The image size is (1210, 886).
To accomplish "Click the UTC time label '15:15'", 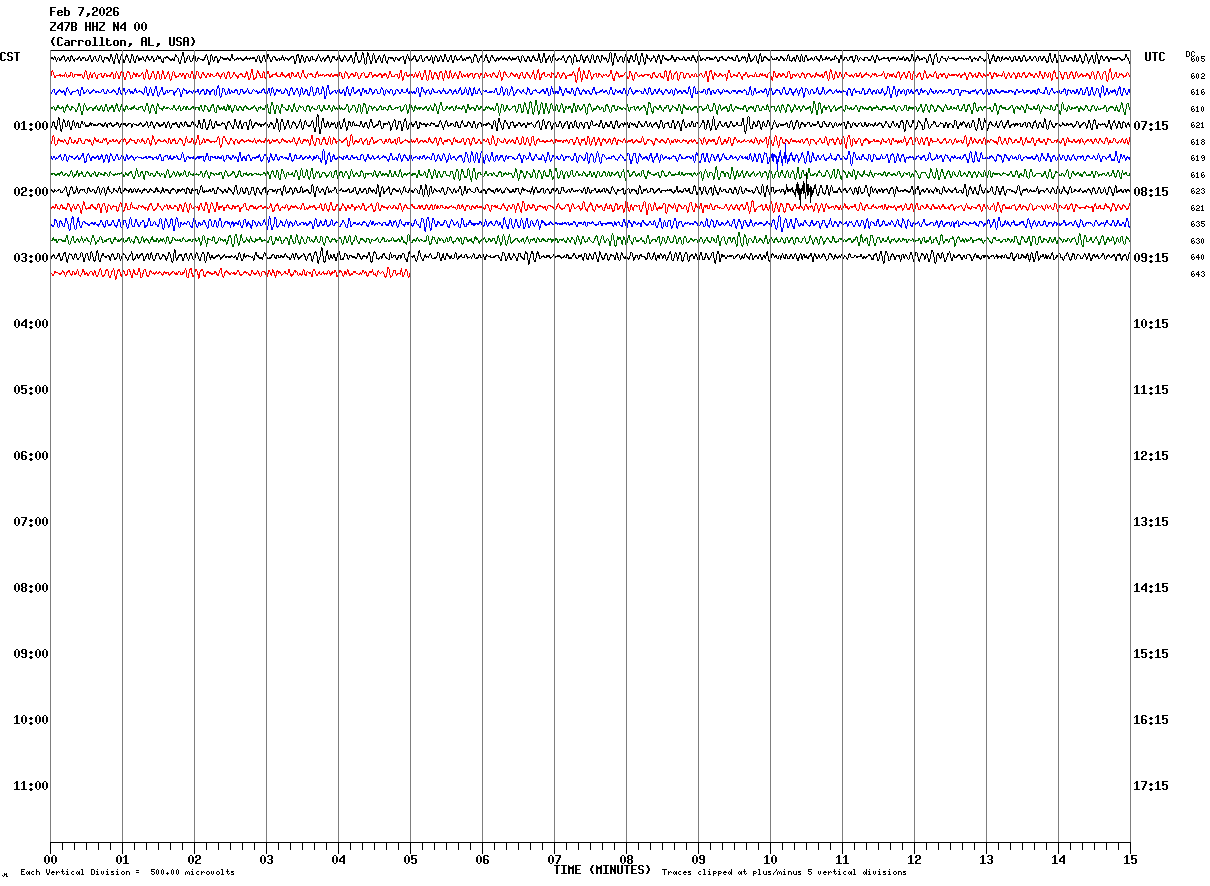I will tap(1151, 654).
